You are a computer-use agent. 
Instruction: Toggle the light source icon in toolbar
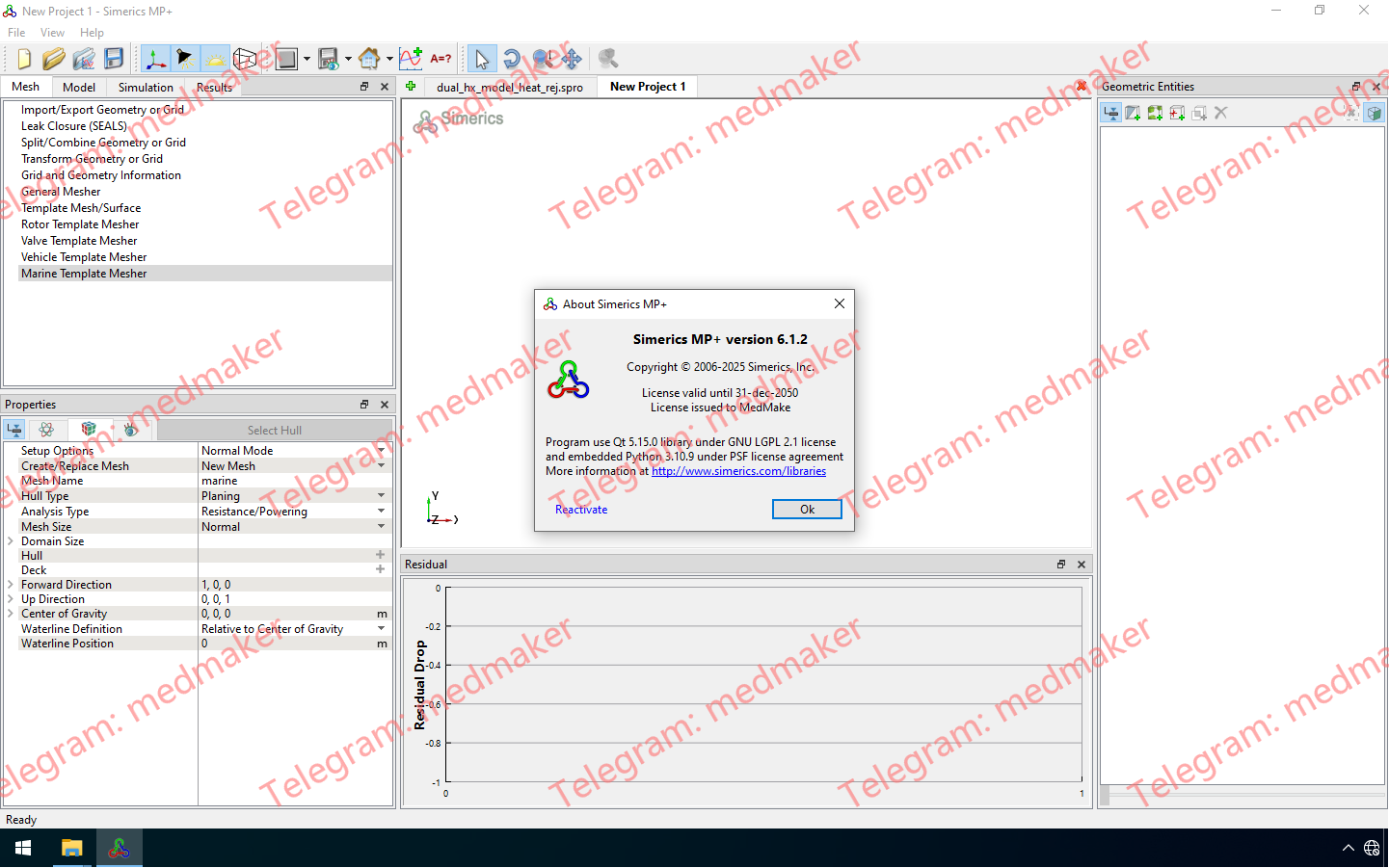pyautogui.click(x=184, y=59)
